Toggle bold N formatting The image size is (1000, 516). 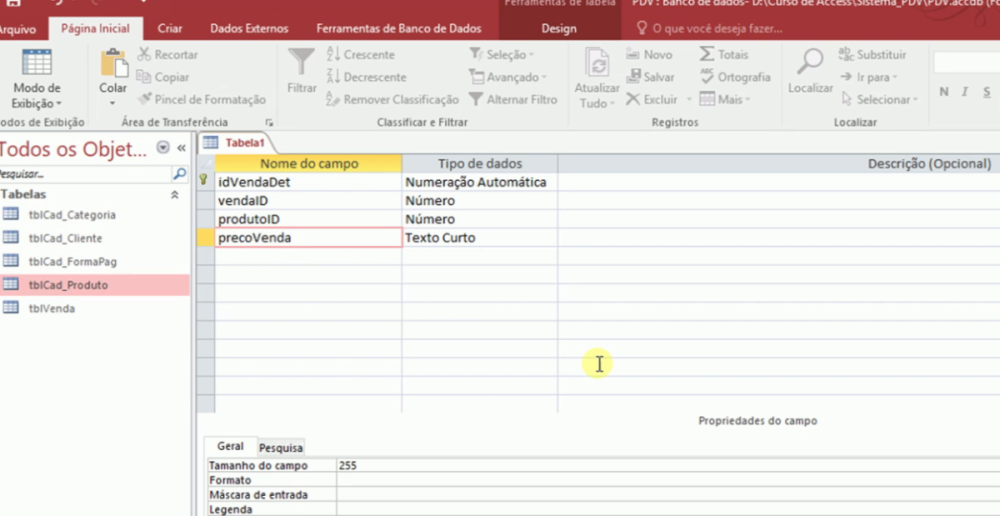[944, 92]
